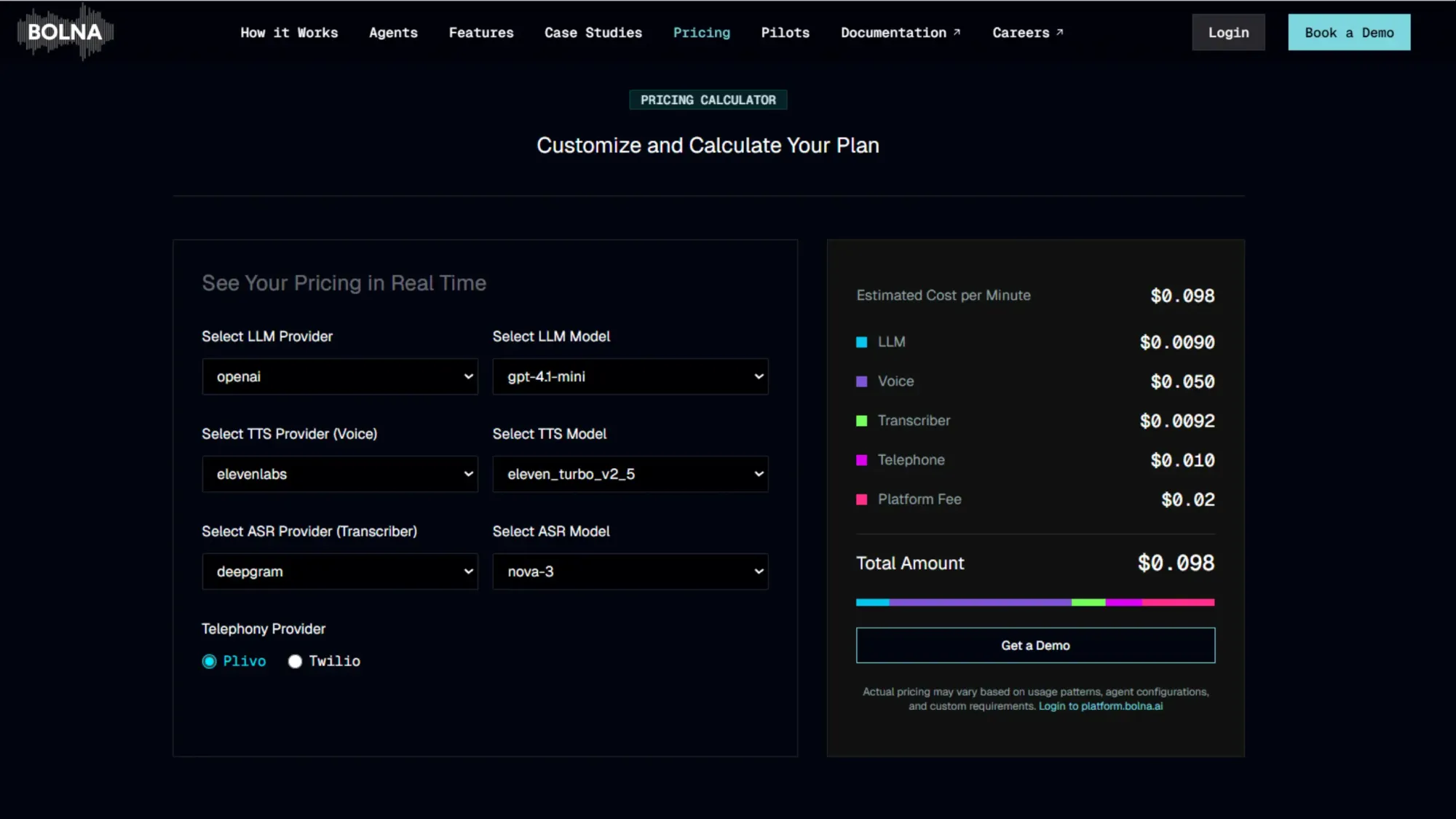Click the purple Voice legend square

(x=862, y=380)
